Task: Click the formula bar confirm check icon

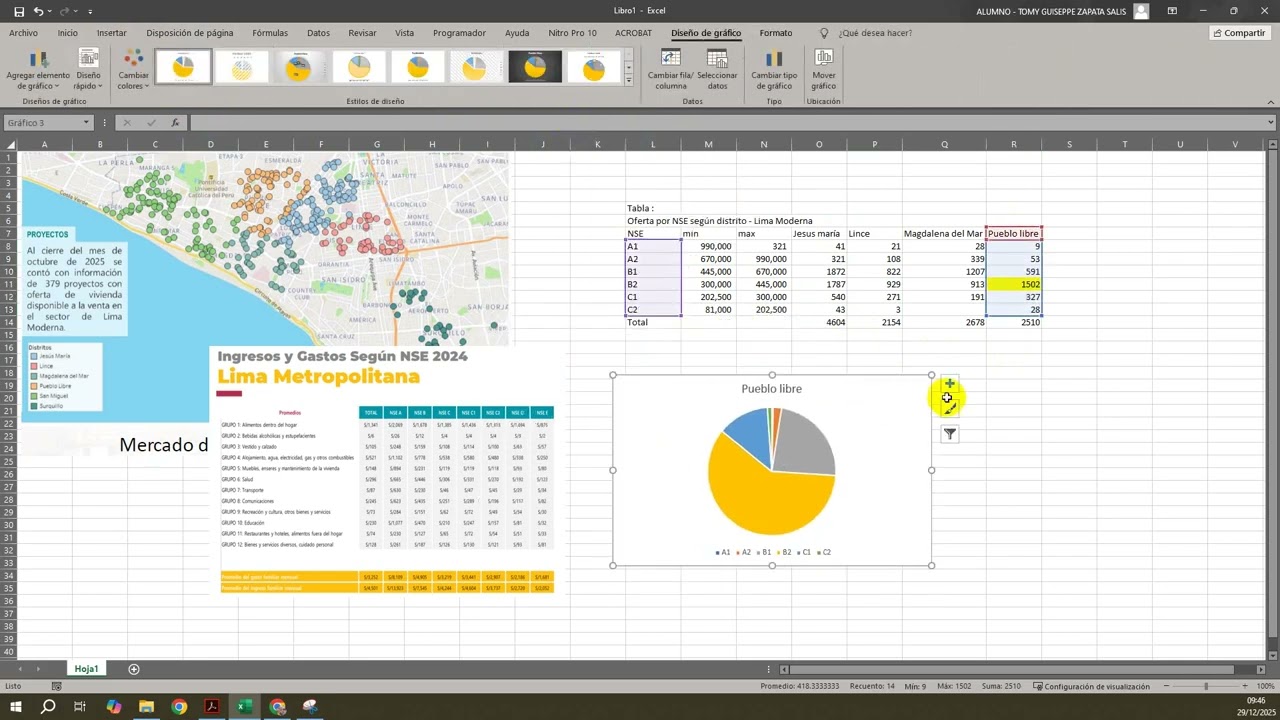Action: (151, 123)
